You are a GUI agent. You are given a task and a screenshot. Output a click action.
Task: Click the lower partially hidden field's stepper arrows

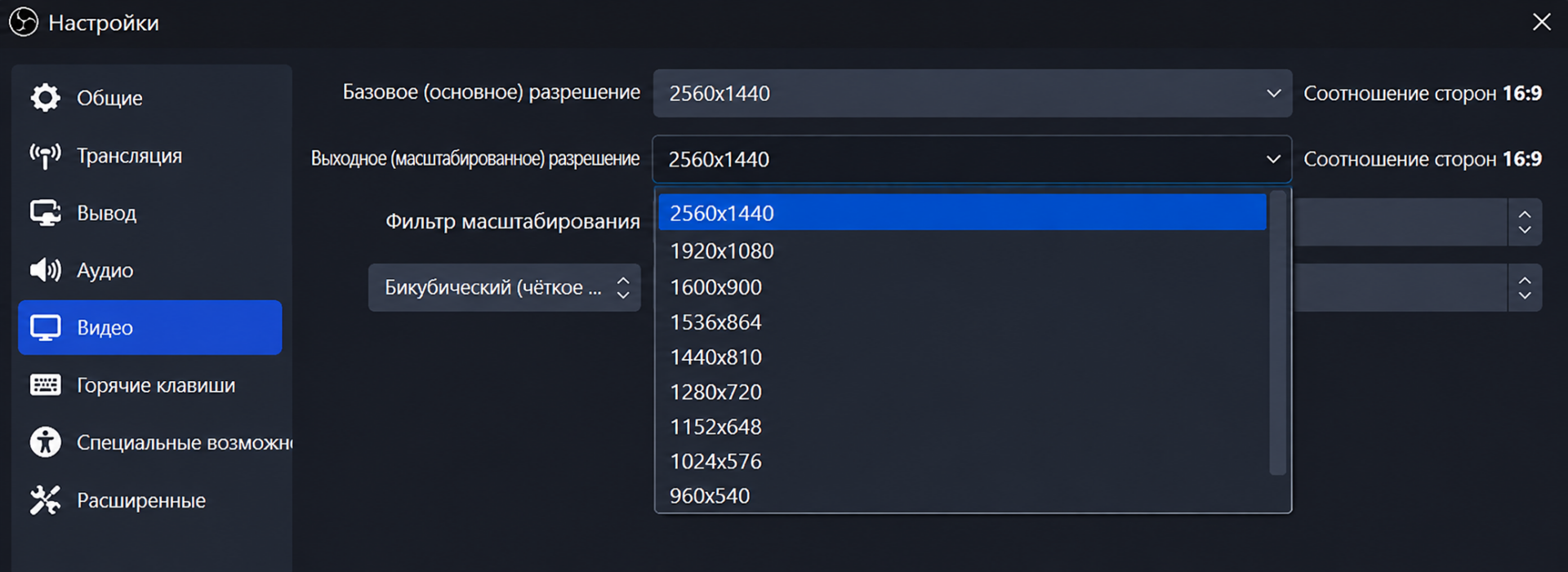pyautogui.click(x=1525, y=287)
